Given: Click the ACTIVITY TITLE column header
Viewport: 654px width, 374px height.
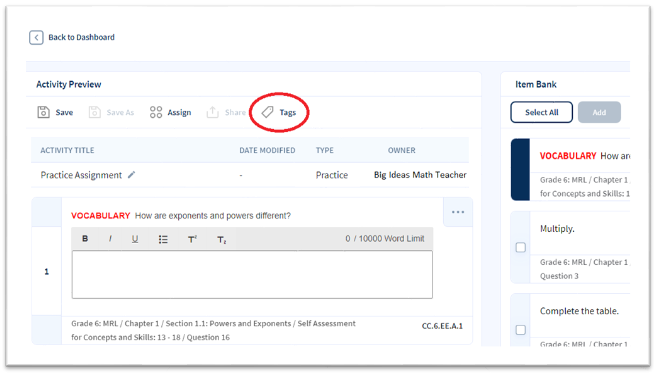Looking at the screenshot, I should [x=67, y=150].
